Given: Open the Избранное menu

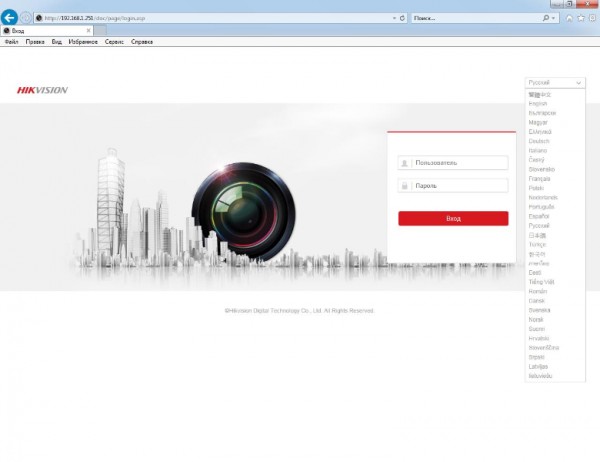Looking at the screenshot, I should pos(83,42).
